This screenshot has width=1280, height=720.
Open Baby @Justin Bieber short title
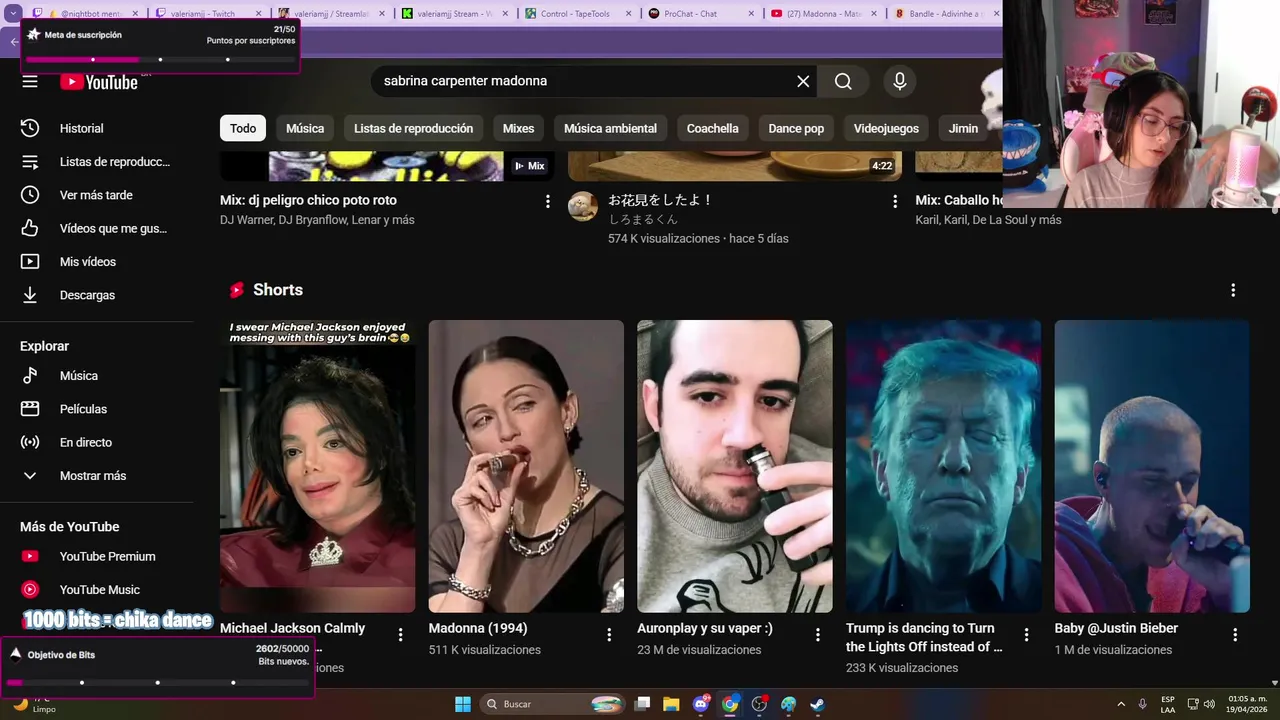[1116, 628]
